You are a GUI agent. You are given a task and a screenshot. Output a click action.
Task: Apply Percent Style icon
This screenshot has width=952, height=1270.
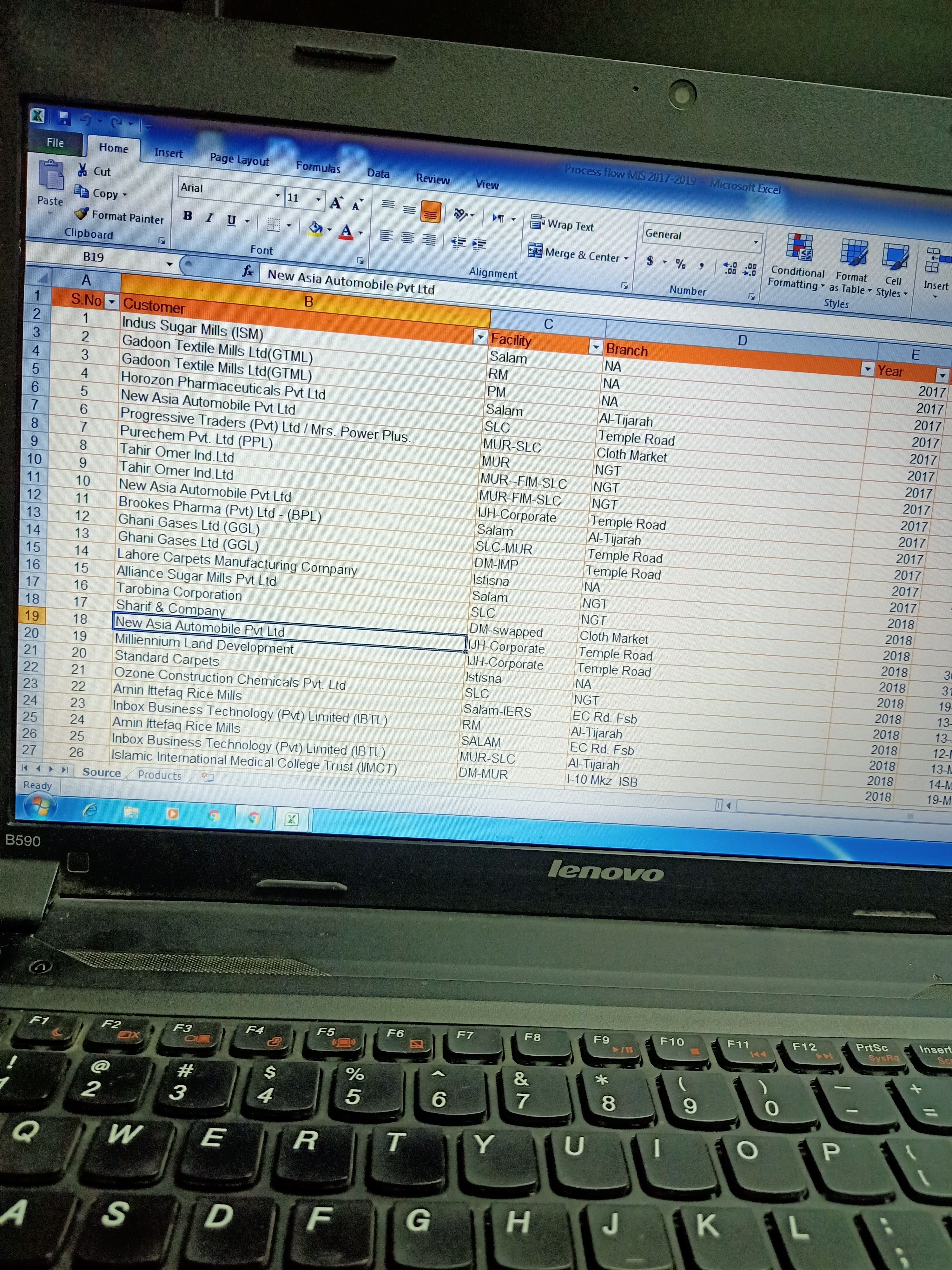tap(681, 264)
